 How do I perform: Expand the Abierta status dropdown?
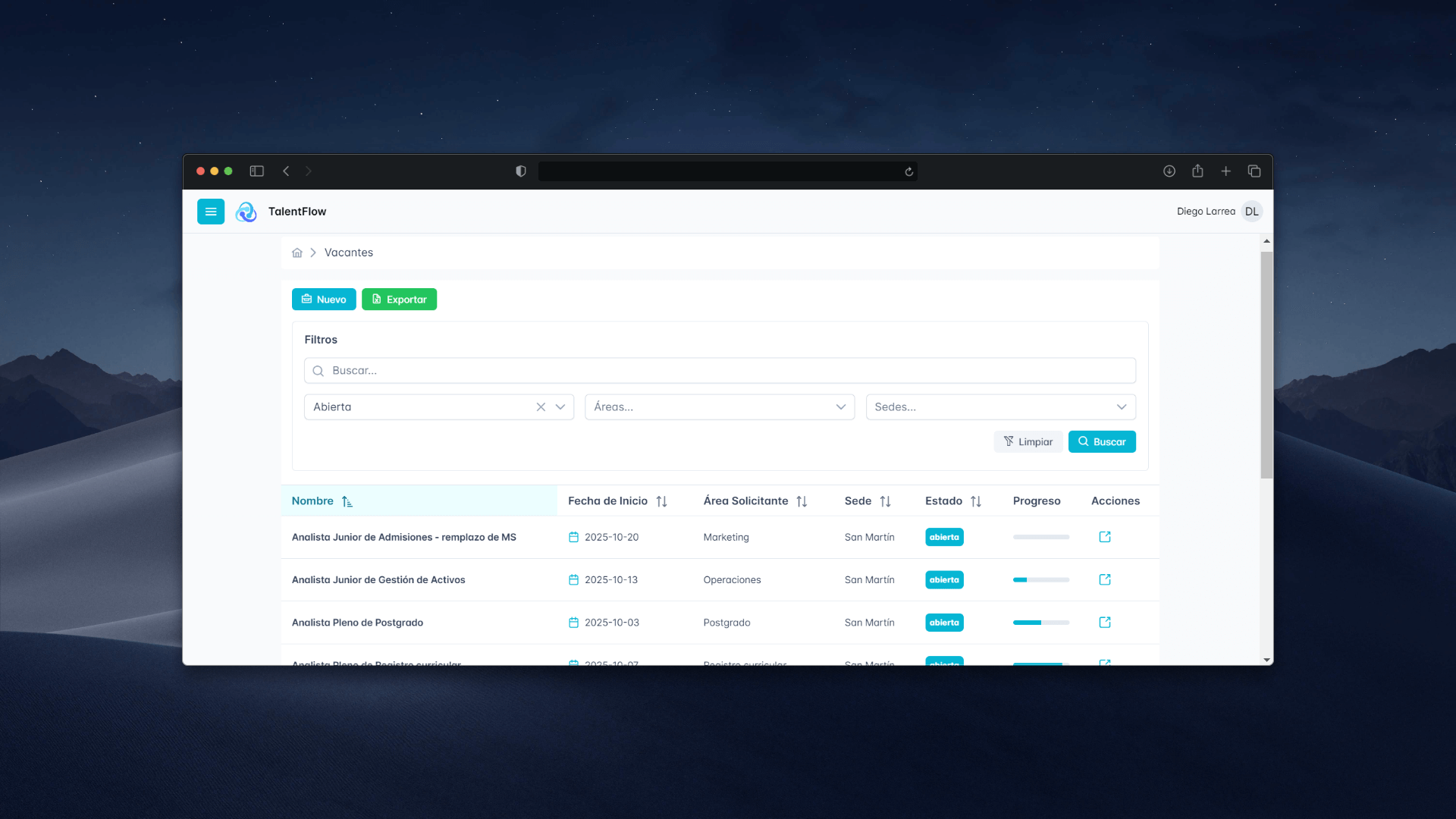coord(560,407)
